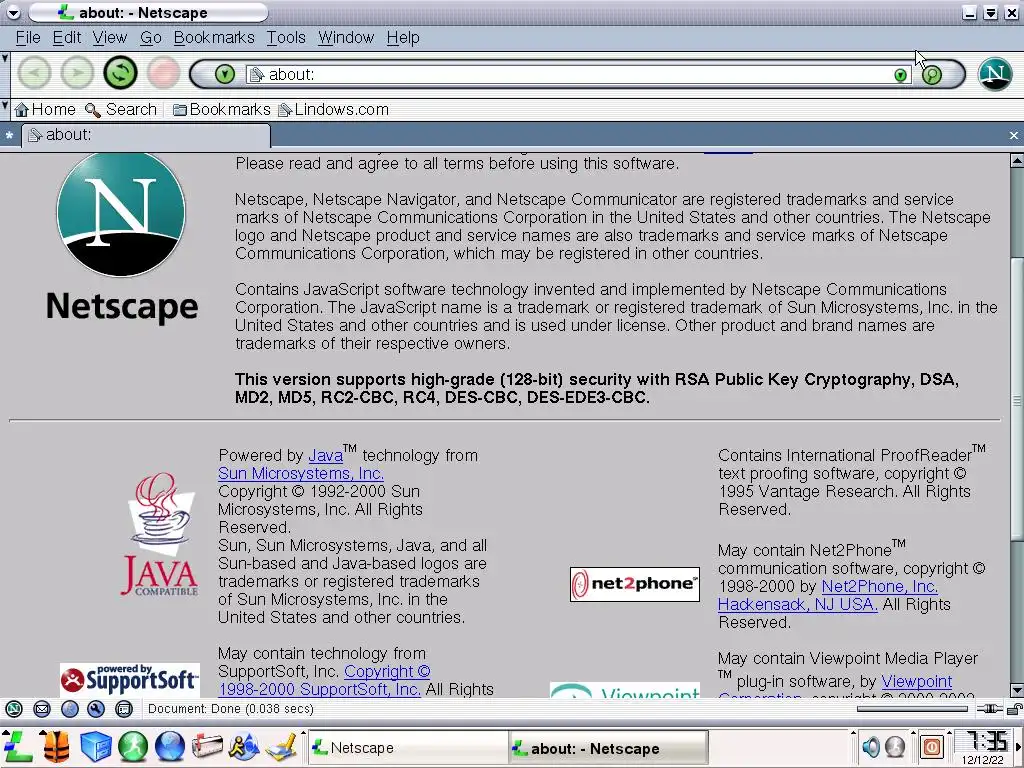Open the Edit menu
This screenshot has width=1024, height=768.
click(67, 38)
